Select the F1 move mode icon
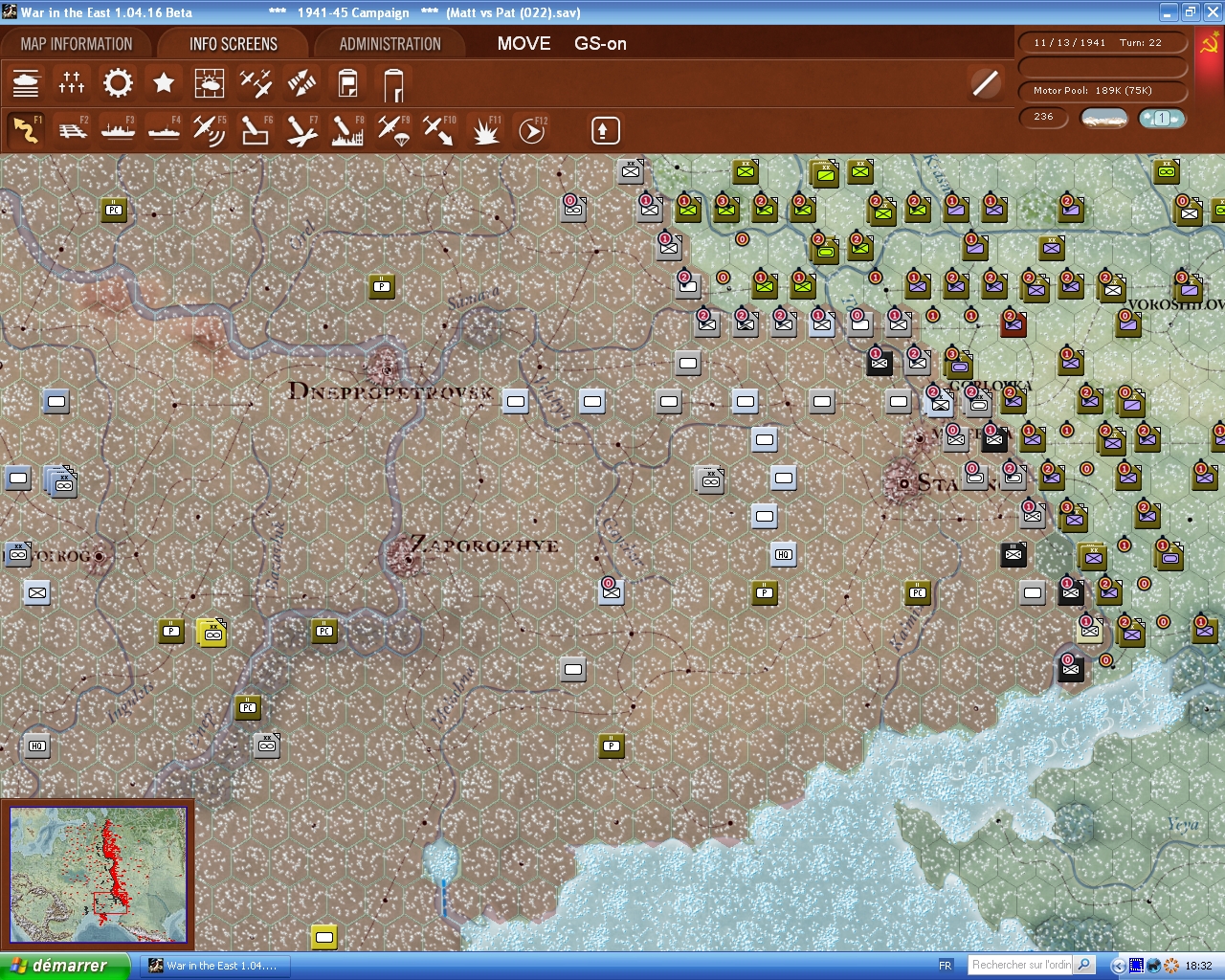The height and width of the screenshot is (980, 1225). (x=26, y=130)
